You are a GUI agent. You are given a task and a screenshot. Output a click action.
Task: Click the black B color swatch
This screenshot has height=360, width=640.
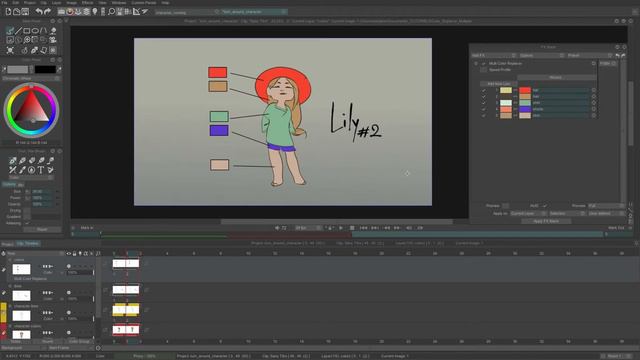click(x=45, y=69)
